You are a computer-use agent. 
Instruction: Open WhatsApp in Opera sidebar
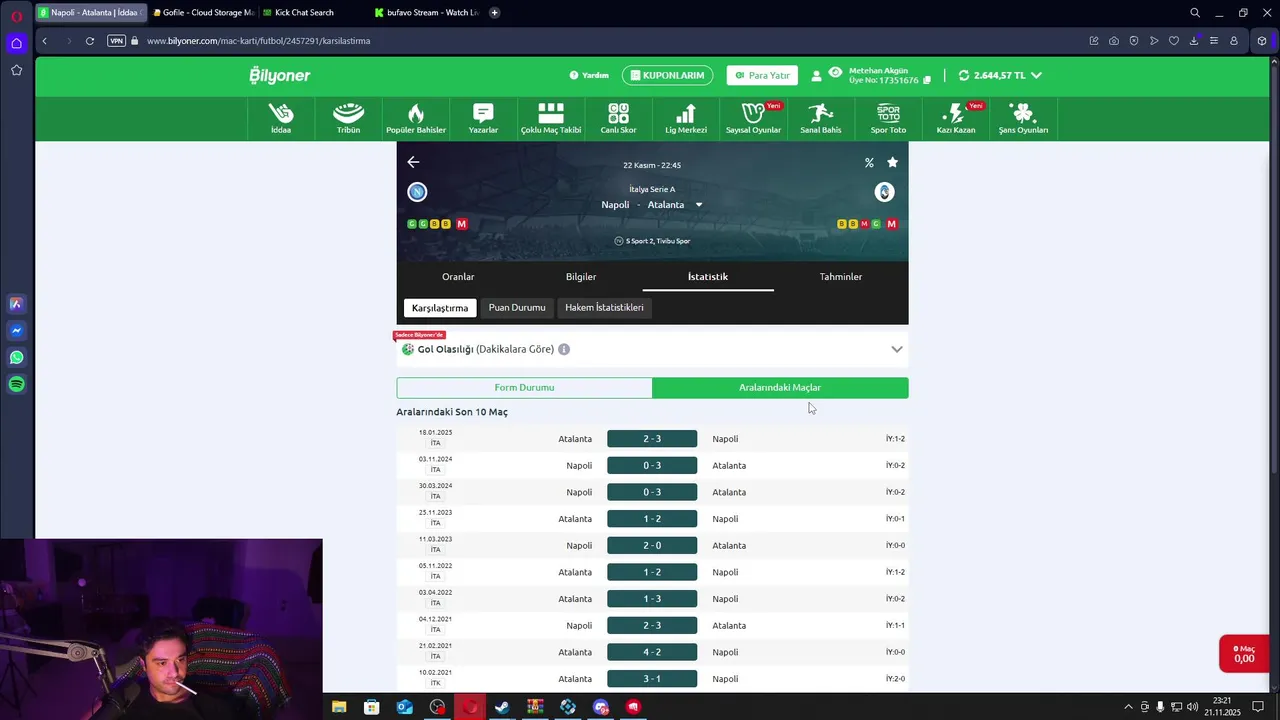pyautogui.click(x=17, y=357)
